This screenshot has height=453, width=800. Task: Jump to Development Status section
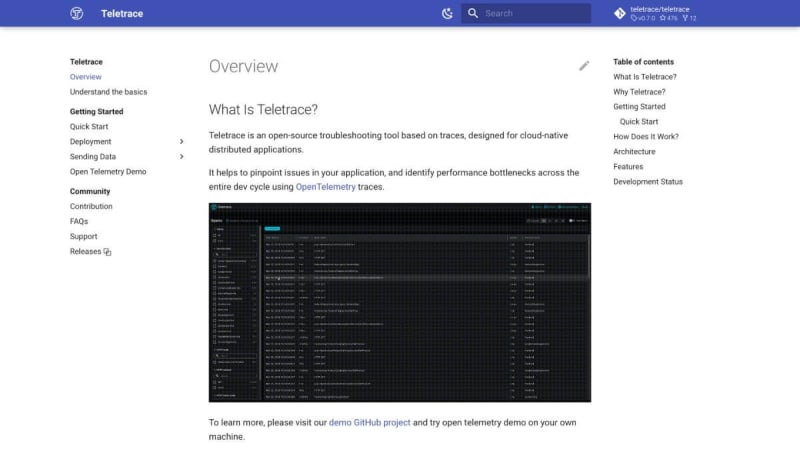click(648, 182)
